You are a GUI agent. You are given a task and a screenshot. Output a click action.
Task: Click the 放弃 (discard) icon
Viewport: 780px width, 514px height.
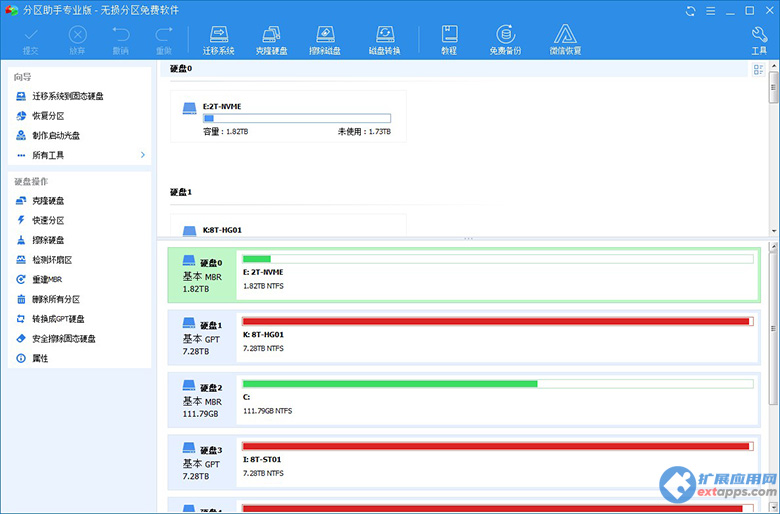[x=77, y=35]
